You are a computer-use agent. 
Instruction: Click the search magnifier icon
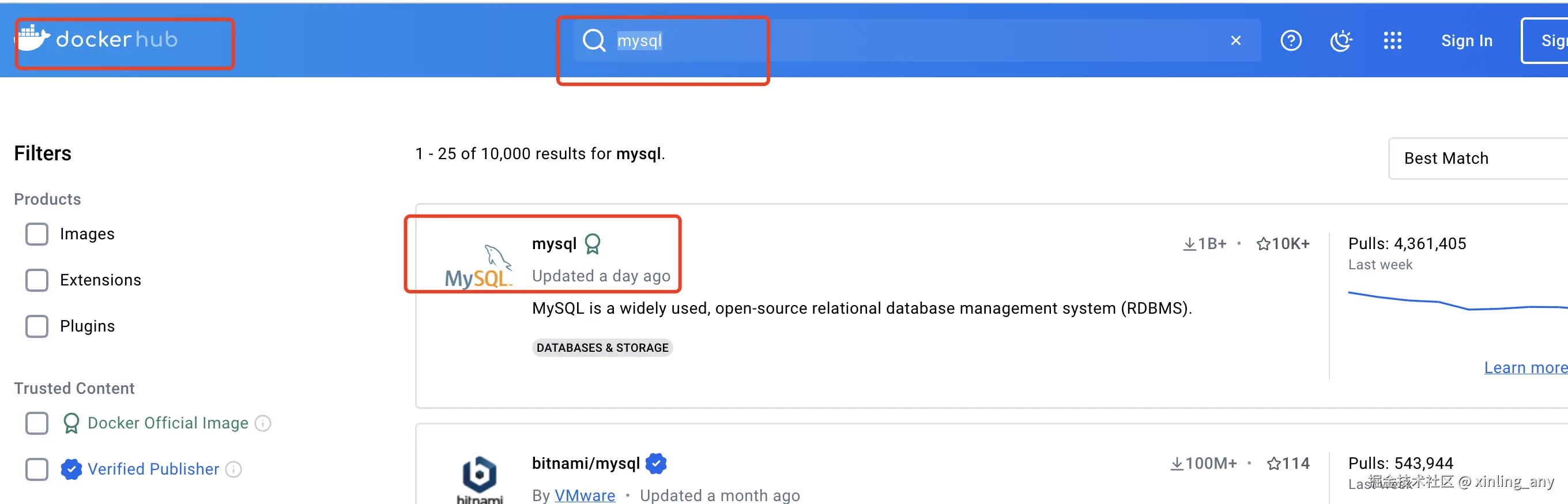tap(594, 41)
